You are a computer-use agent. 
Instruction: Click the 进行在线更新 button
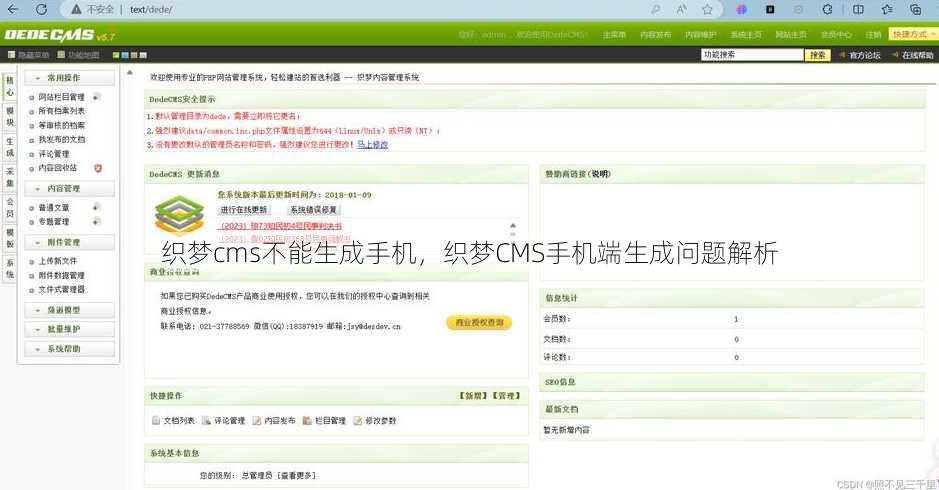tap(244, 210)
